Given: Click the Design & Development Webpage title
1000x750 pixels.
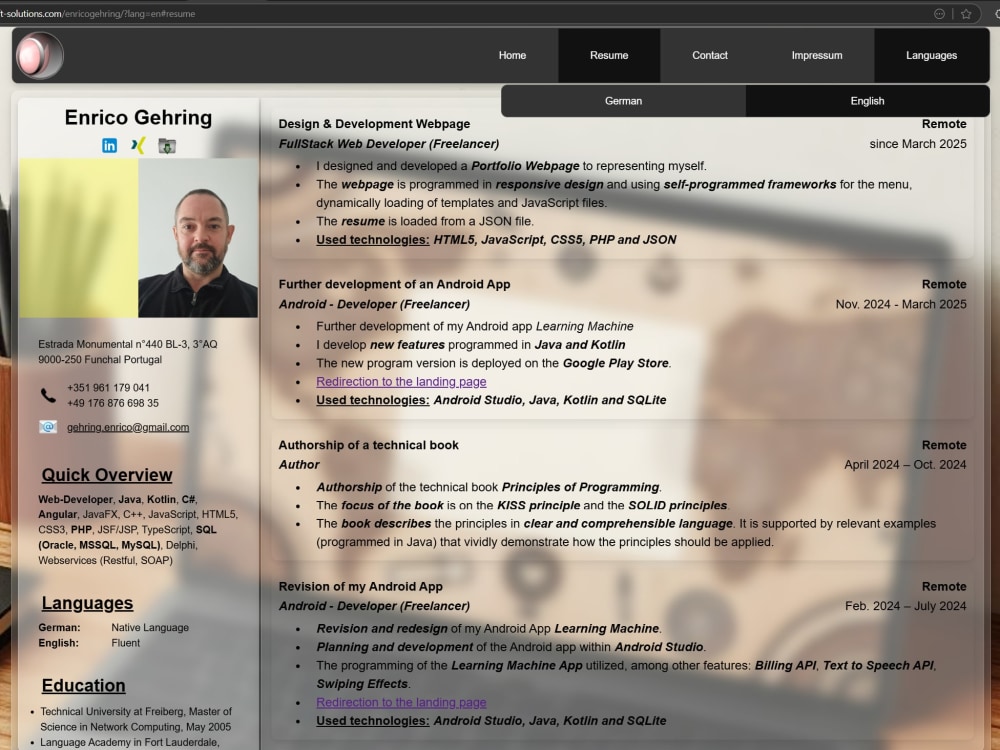Looking at the screenshot, I should point(374,124).
